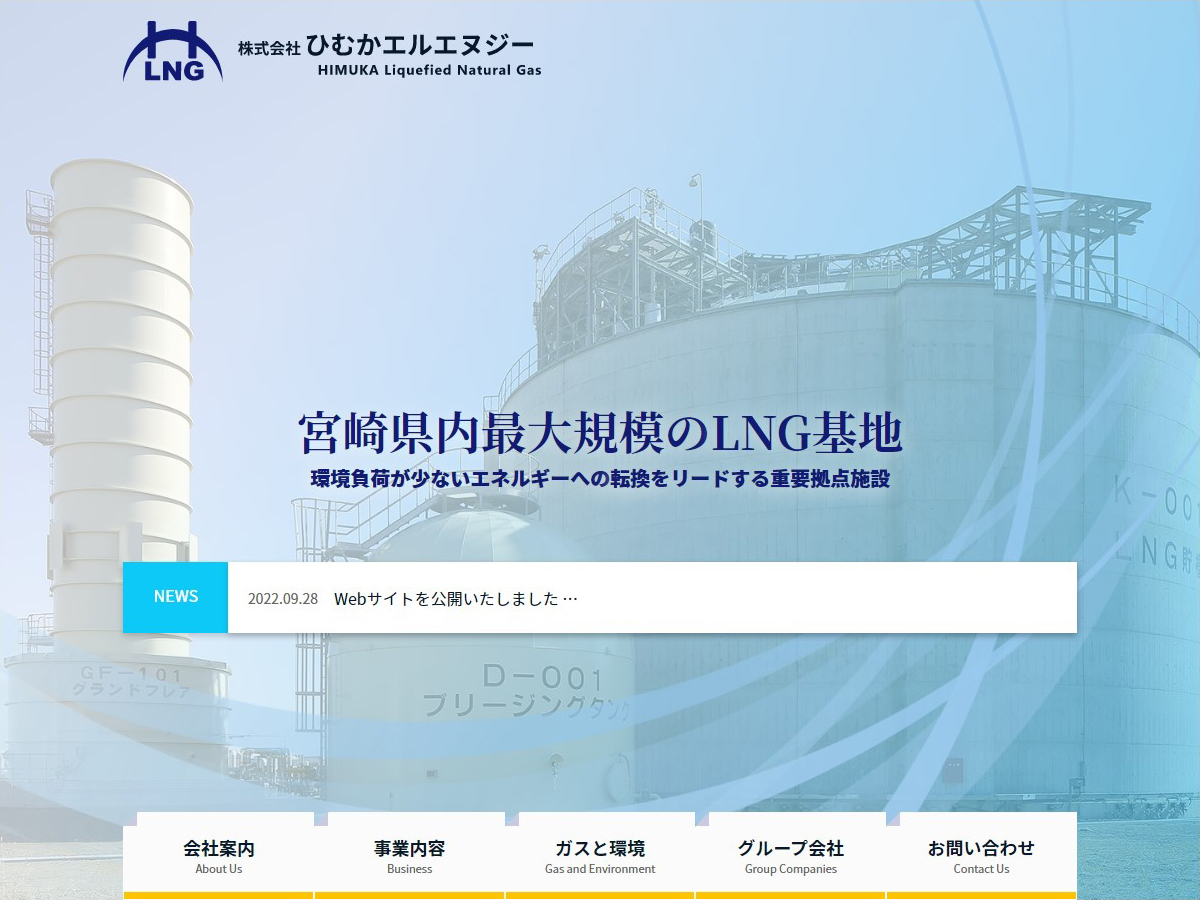This screenshot has width=1200, height=900.
Task: Navigate to お問い合わせ Contact Us
Action: pyautogui.click(x=981, y=857)
